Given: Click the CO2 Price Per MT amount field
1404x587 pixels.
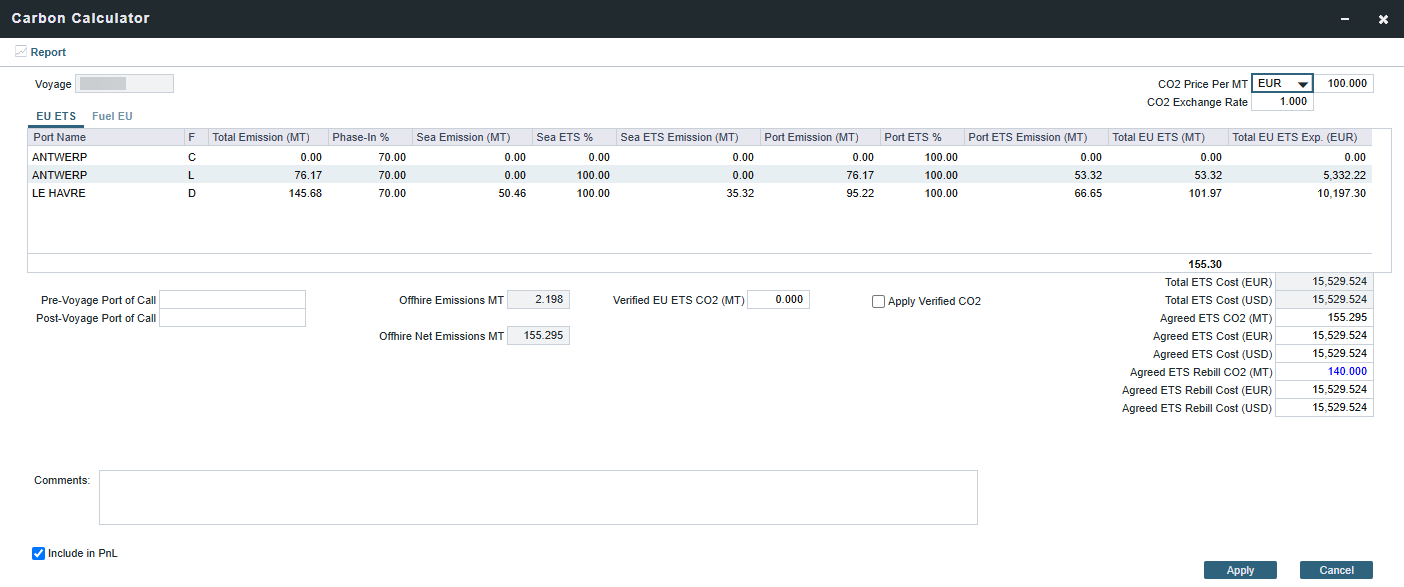Looking at the screenshot, I should (1343, 84).
